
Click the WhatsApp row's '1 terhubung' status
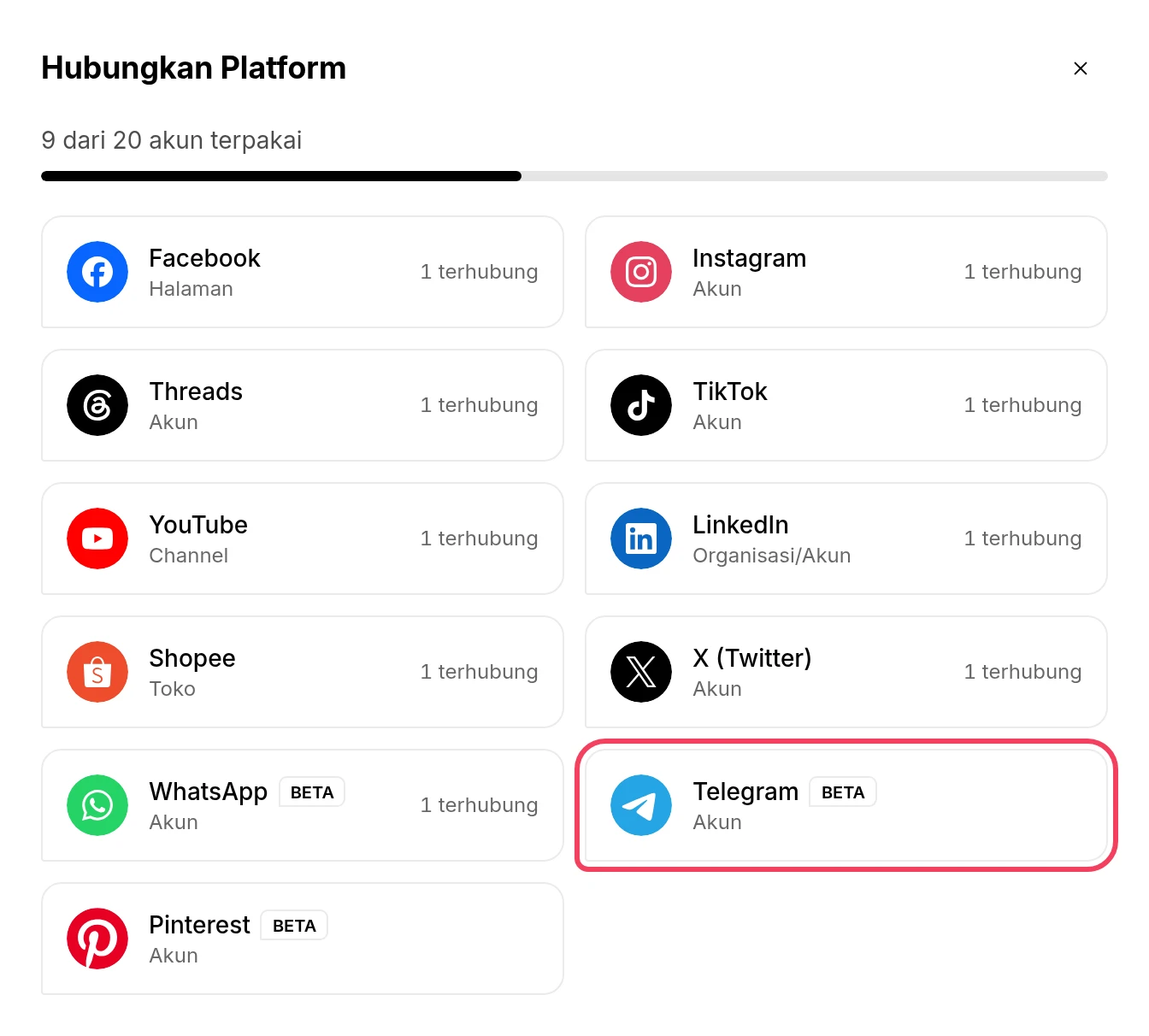(479, 805)
